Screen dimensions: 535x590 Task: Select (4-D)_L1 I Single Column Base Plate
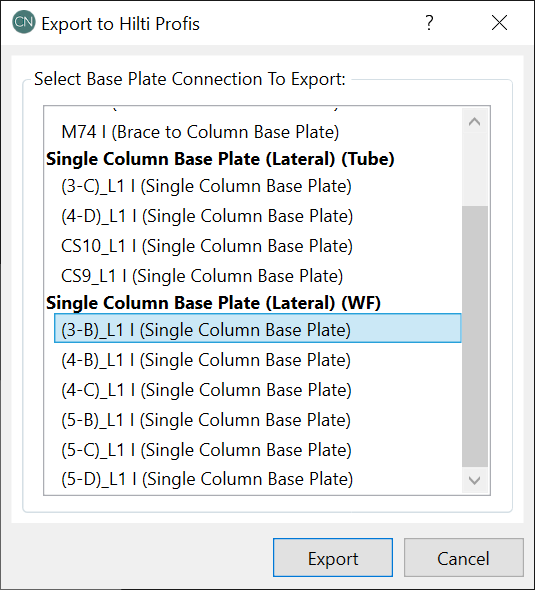click(x=207, y=216)
